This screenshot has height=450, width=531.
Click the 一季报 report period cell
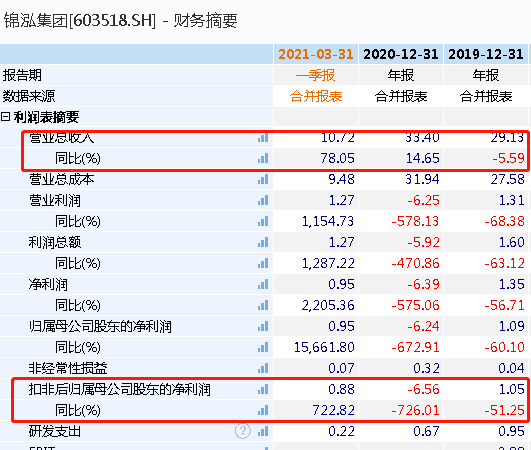pyautogui.click(x=315, y=75)
